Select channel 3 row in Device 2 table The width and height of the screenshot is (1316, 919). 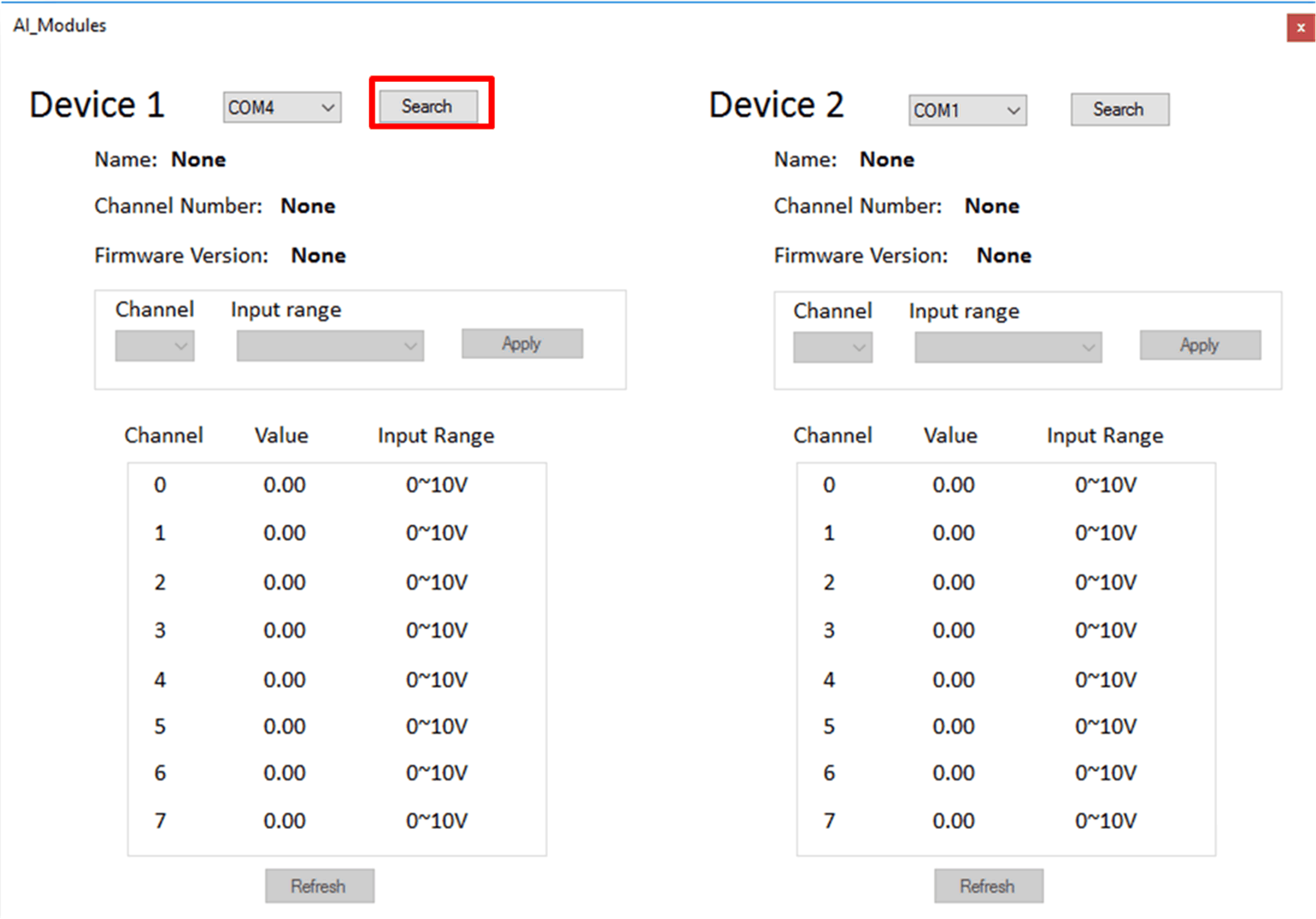829,631
